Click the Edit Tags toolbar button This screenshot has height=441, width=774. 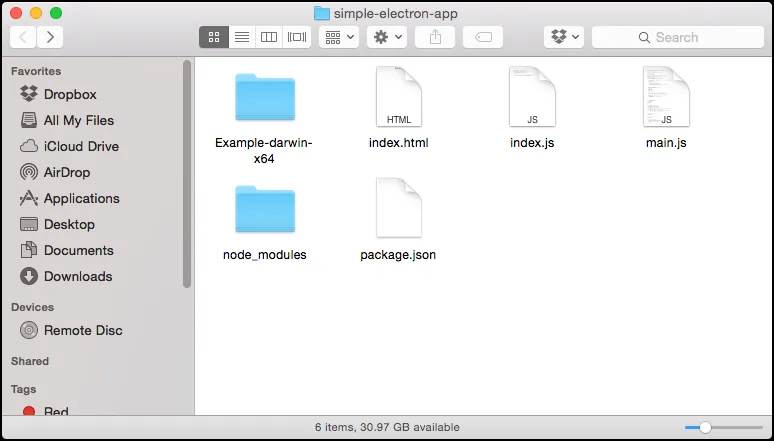point(483,37)
